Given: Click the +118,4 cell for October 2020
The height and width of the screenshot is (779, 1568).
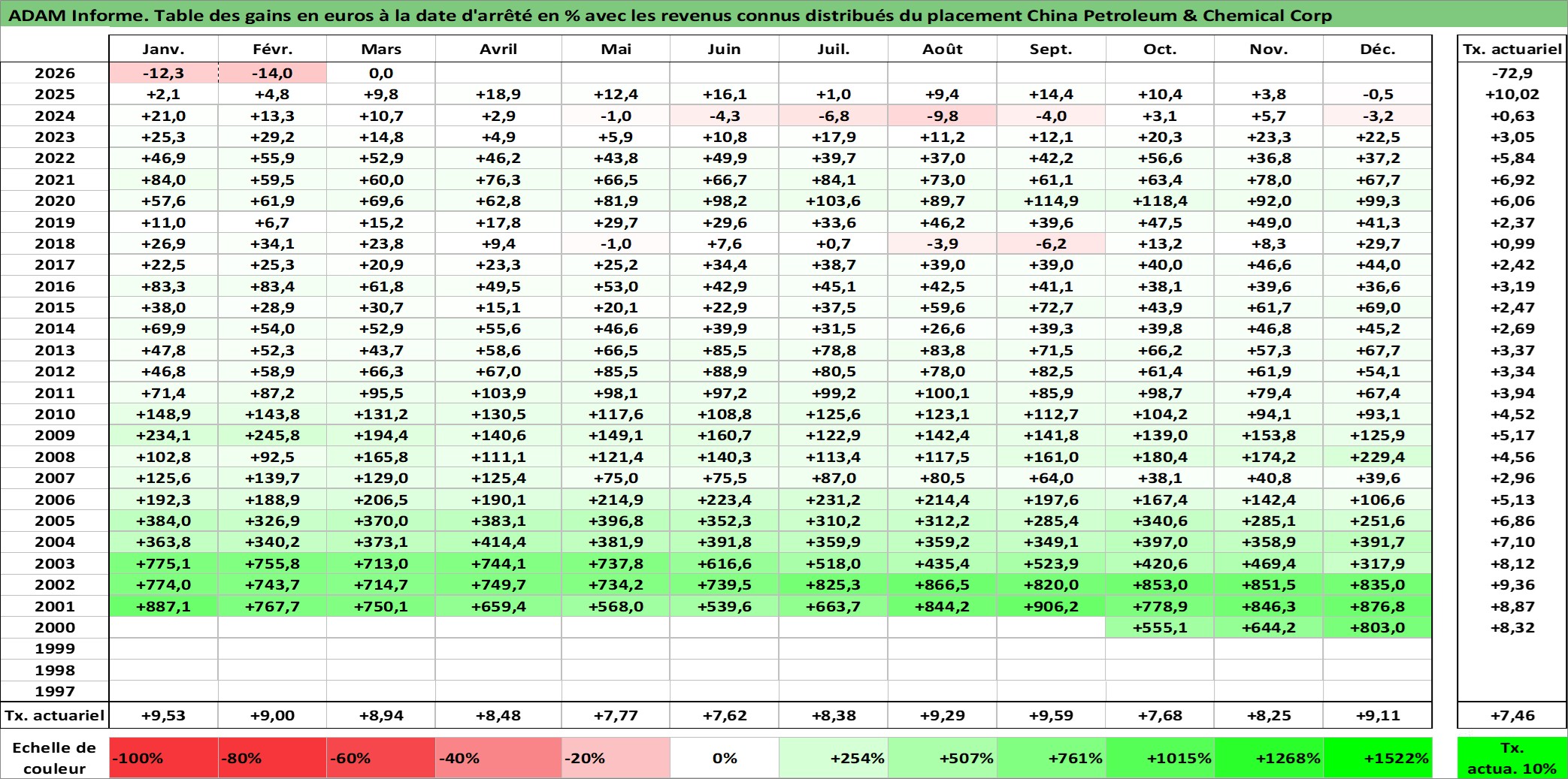Looking at the screenshot, I should tap(1160, 201).
